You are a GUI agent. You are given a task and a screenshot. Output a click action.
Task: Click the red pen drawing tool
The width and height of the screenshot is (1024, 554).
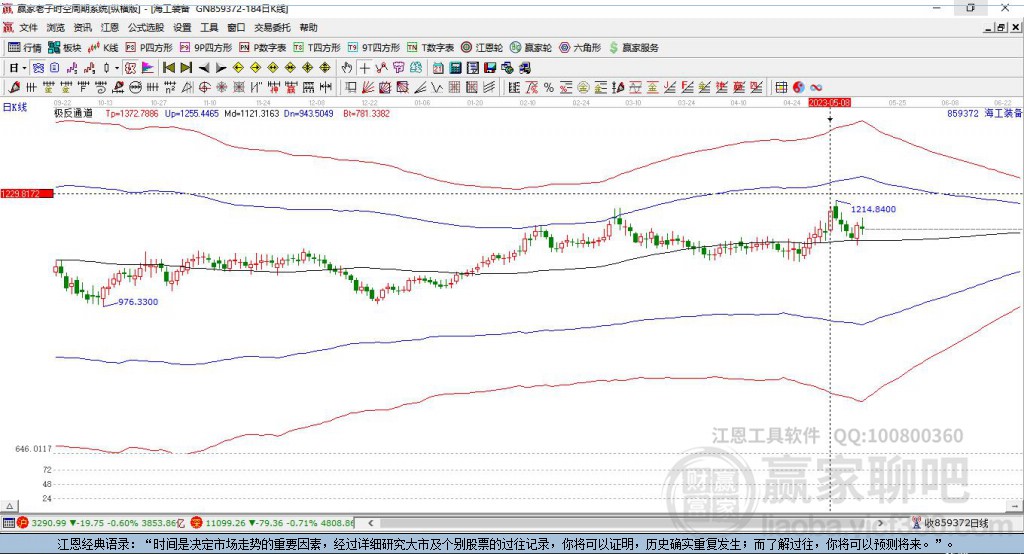pyautogui.click(x=14, y=88)
